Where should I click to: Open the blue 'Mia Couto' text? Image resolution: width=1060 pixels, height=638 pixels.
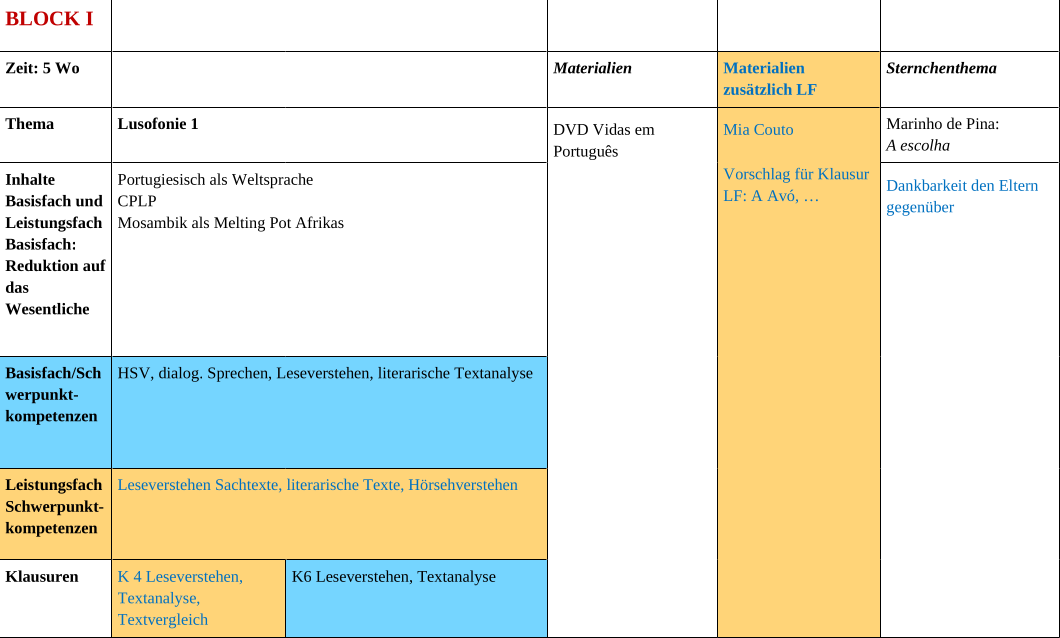pyautogui.click(x=758, y=129)
